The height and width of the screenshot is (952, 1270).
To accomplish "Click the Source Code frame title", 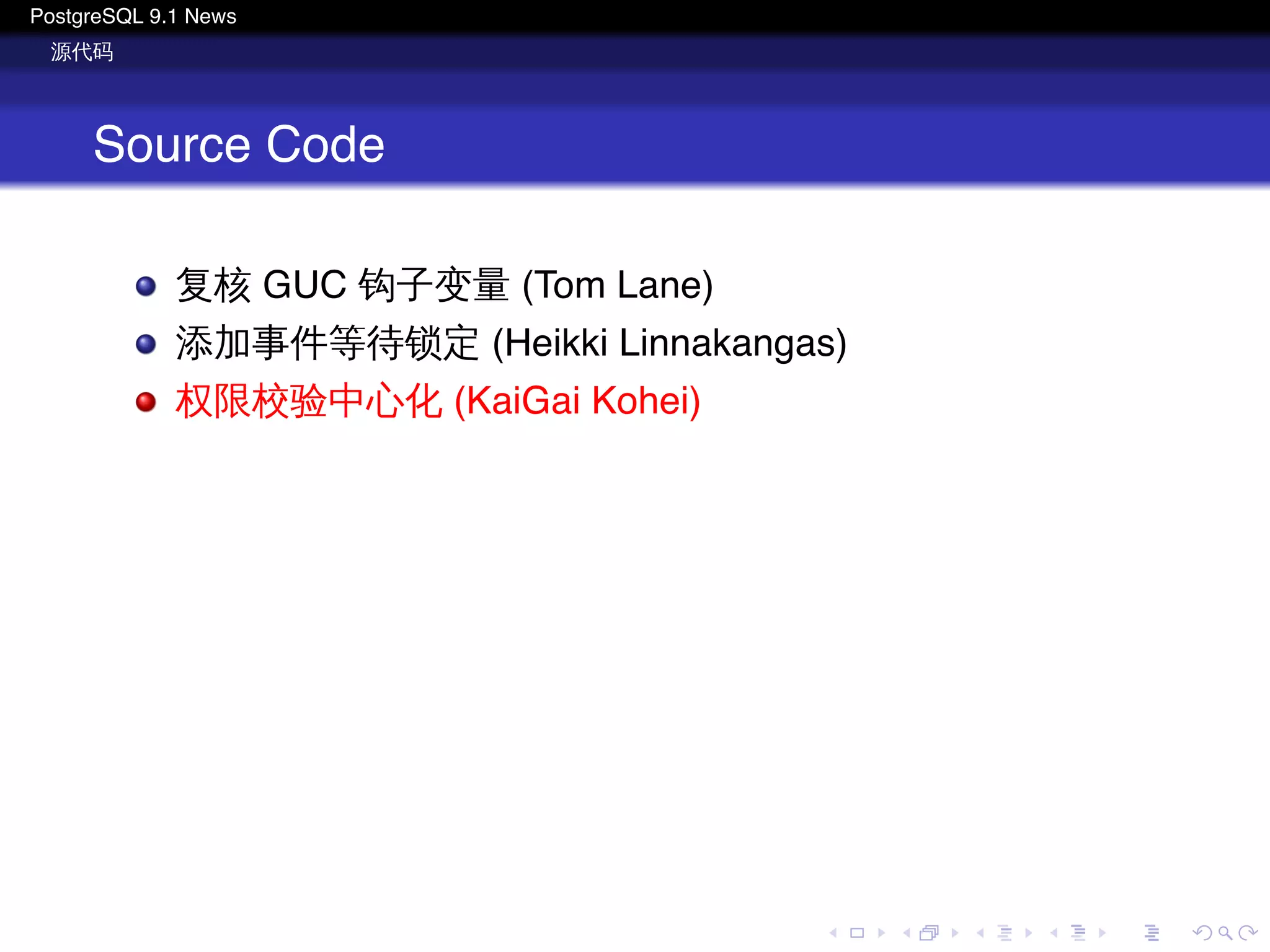I will click(x=239, y=144).
